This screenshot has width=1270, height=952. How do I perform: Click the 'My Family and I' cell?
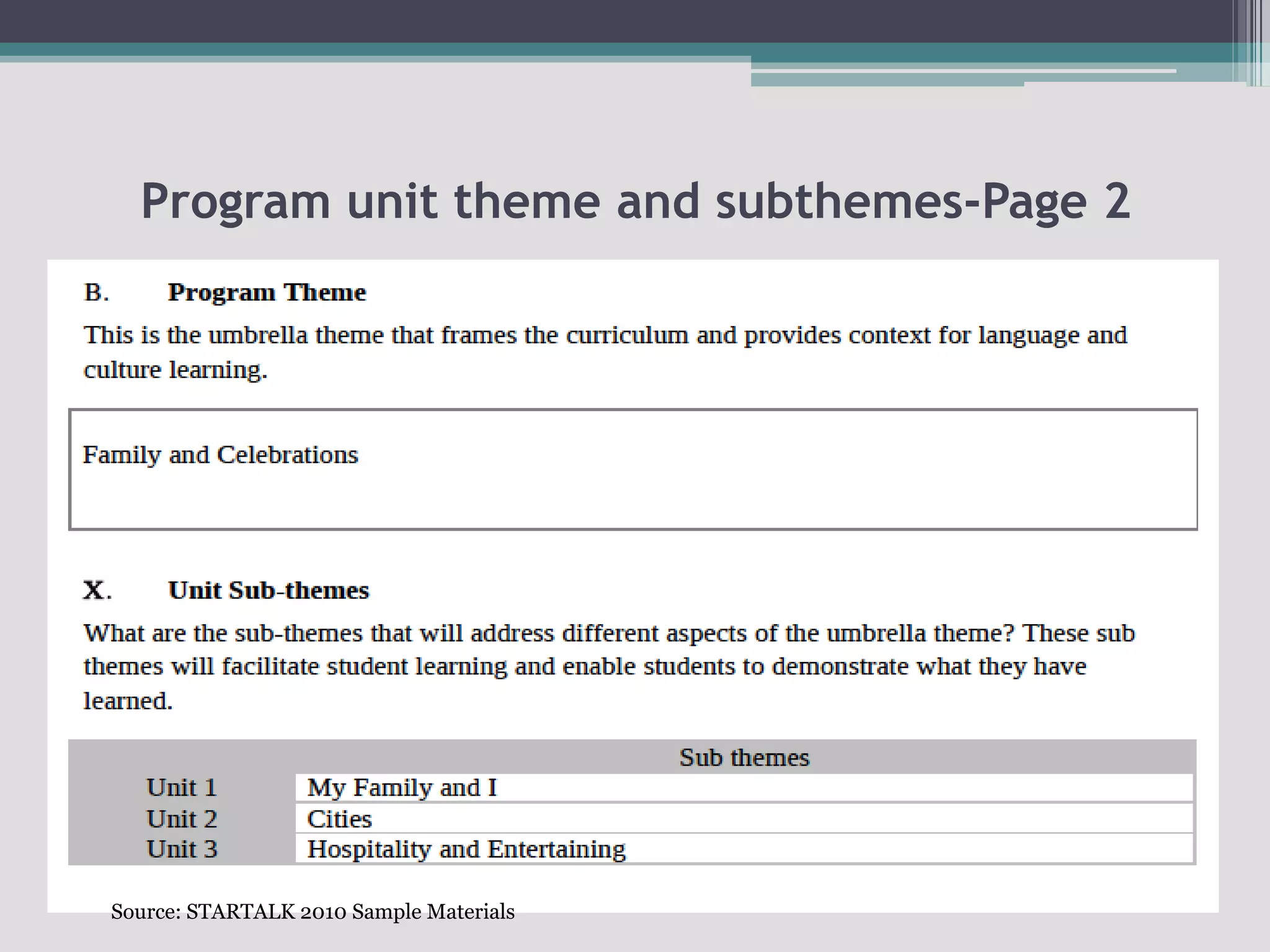pyautogui.click(x=744, y=788)
